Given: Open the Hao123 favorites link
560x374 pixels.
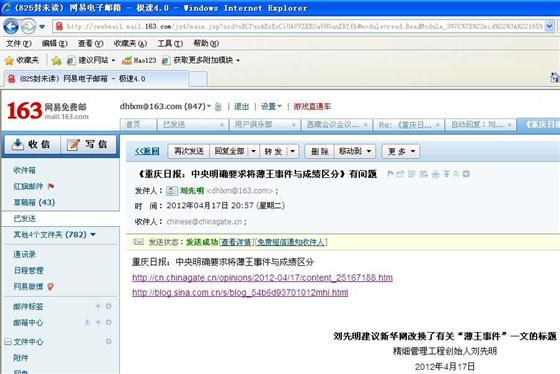Looking at the screenshot, I should pos(139,60).
